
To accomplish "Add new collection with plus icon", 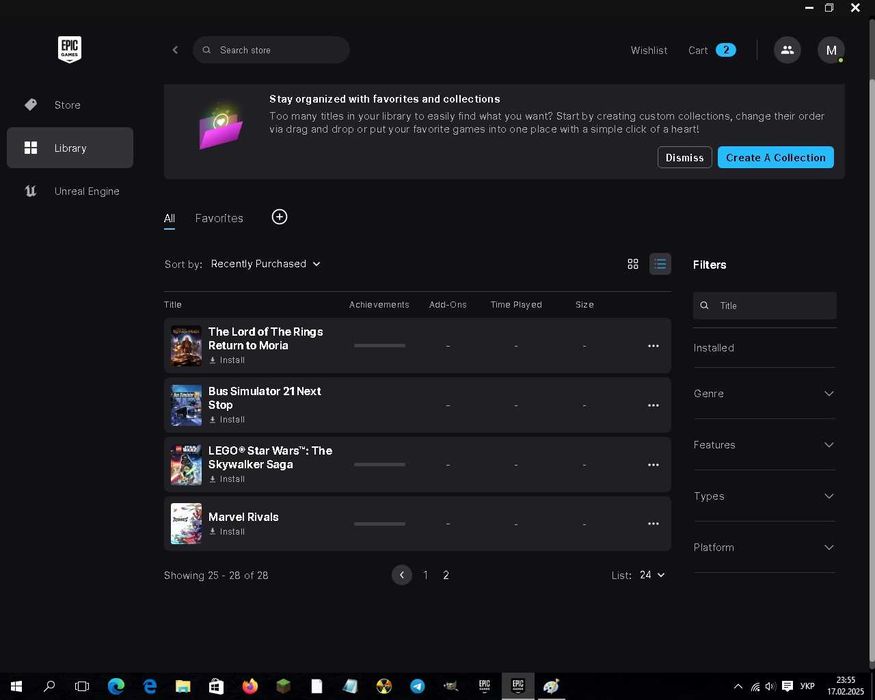I will pyautogui.click(x=280, y=217).
